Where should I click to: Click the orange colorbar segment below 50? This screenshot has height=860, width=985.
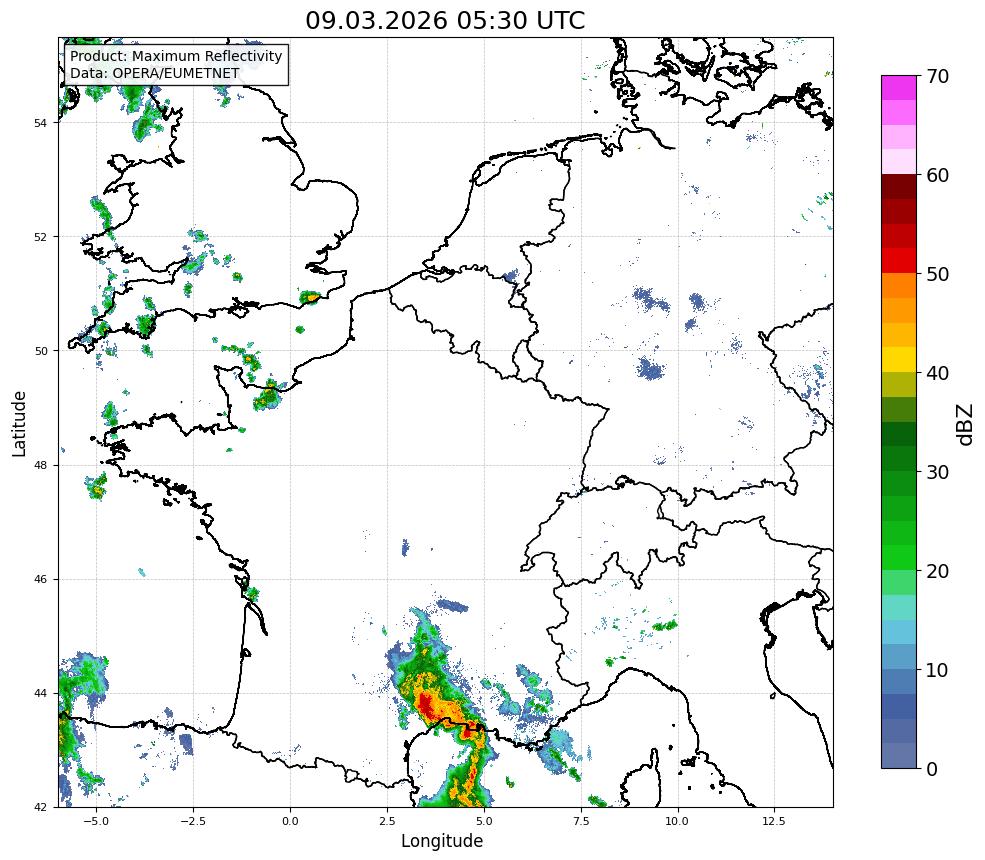point(899,286)
